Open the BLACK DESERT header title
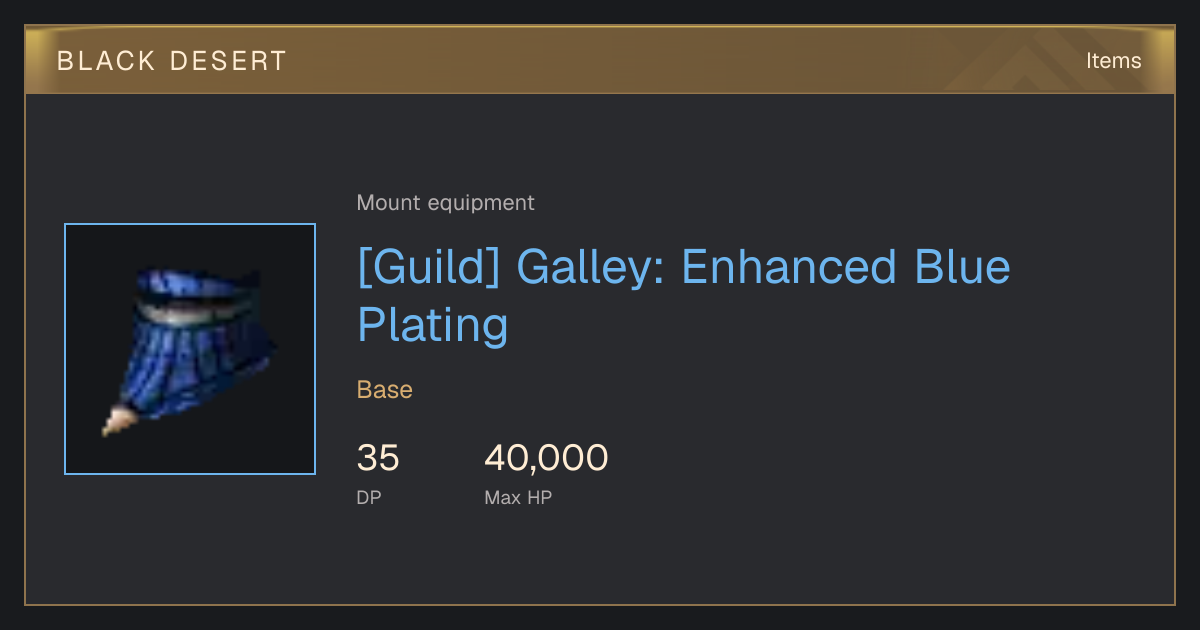This screenshot has width=1200, height=630. (x=172, y=61)
